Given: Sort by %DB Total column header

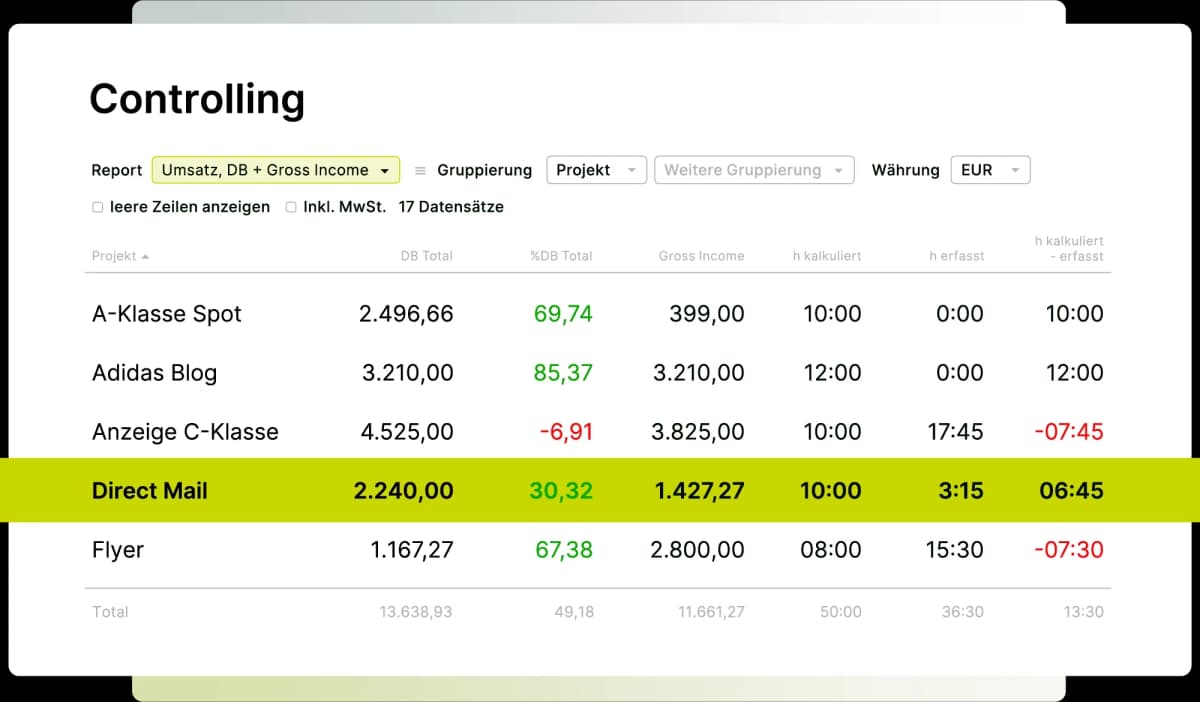Looking at the screenshot, I should (561, 256).
